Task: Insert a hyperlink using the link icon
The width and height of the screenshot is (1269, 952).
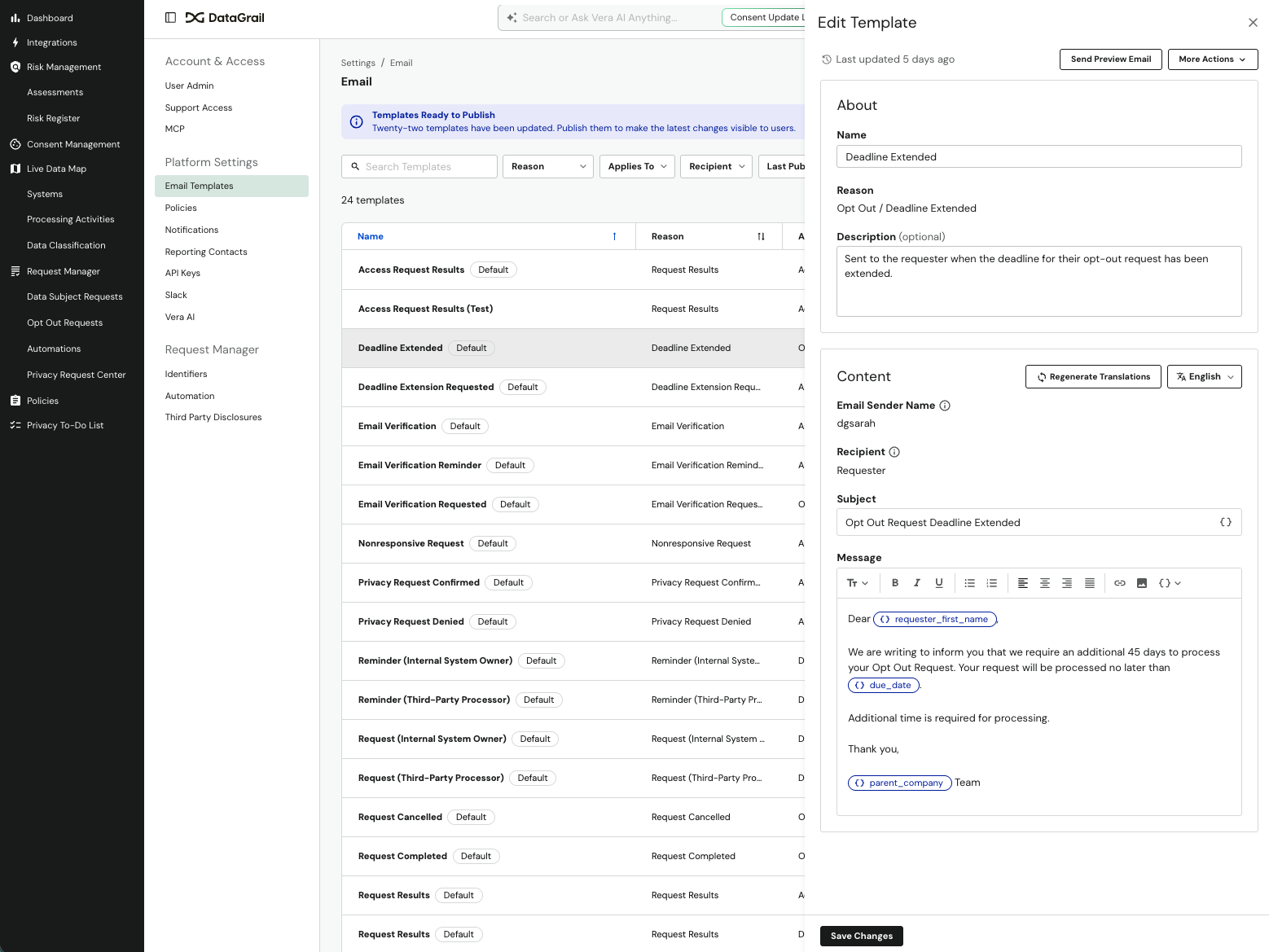Action: point(1120,582)
